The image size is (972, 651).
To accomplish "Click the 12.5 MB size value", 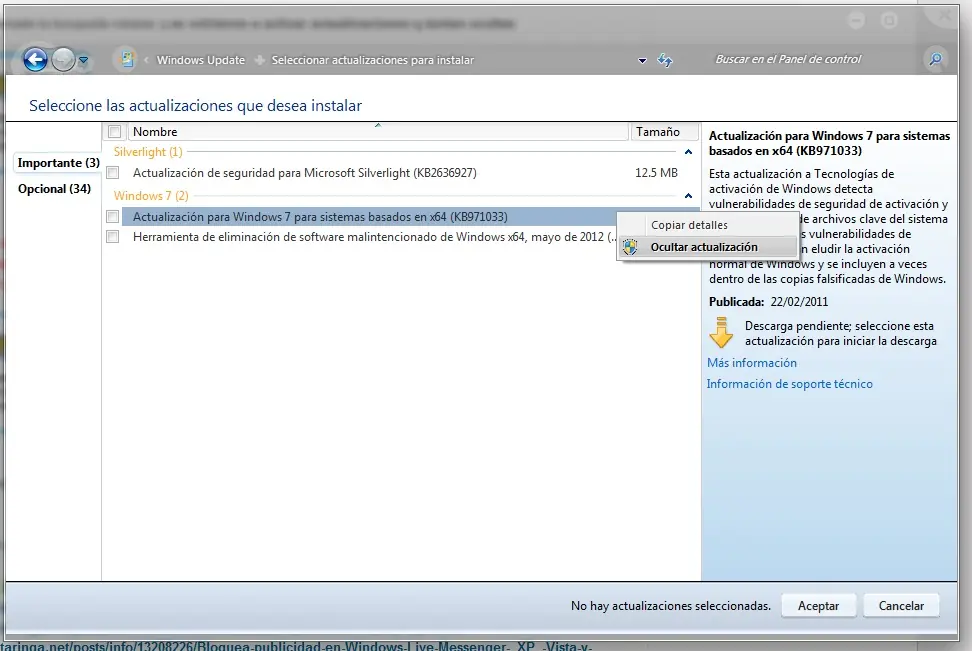I will [656, 173].
